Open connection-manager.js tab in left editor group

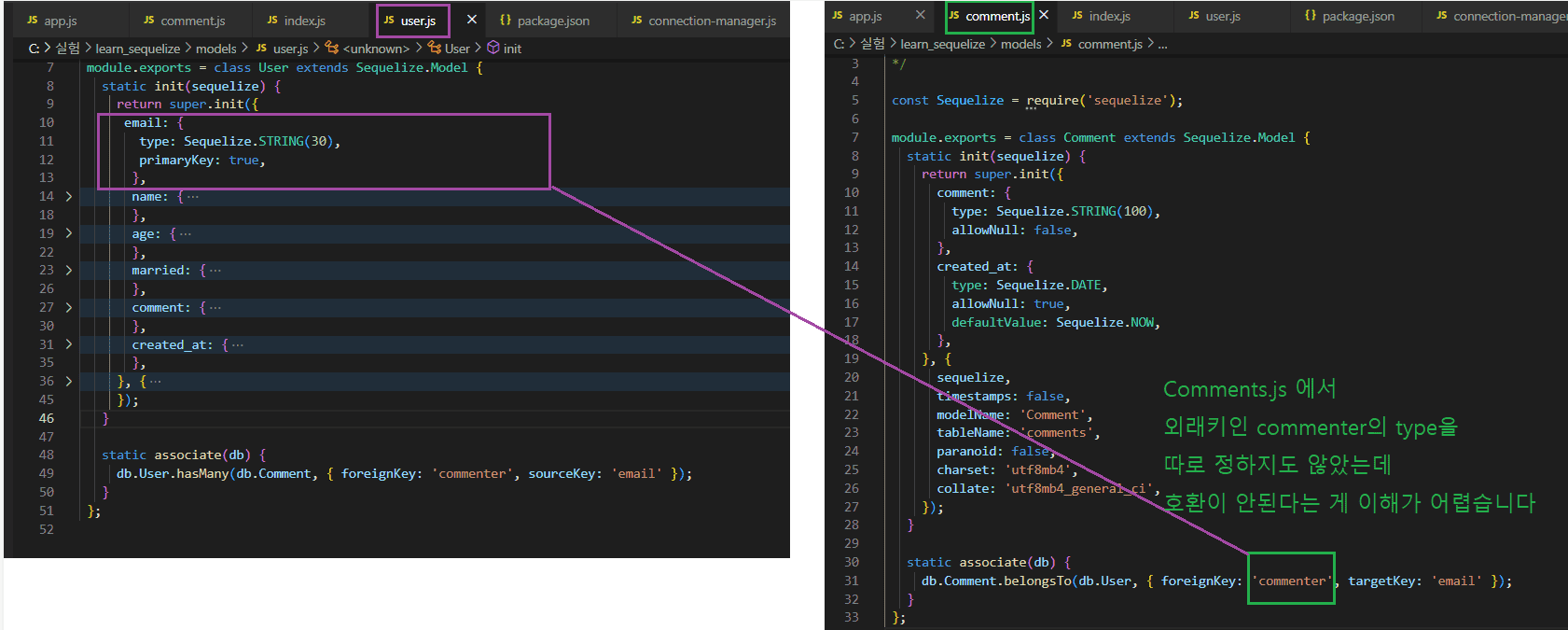coord(703,21)
